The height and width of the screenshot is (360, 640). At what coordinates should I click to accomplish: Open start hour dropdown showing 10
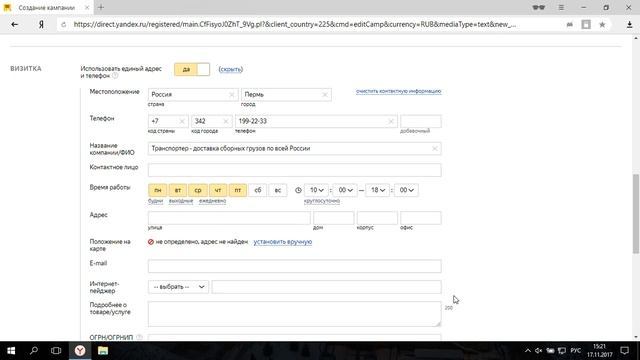[316, 190]
